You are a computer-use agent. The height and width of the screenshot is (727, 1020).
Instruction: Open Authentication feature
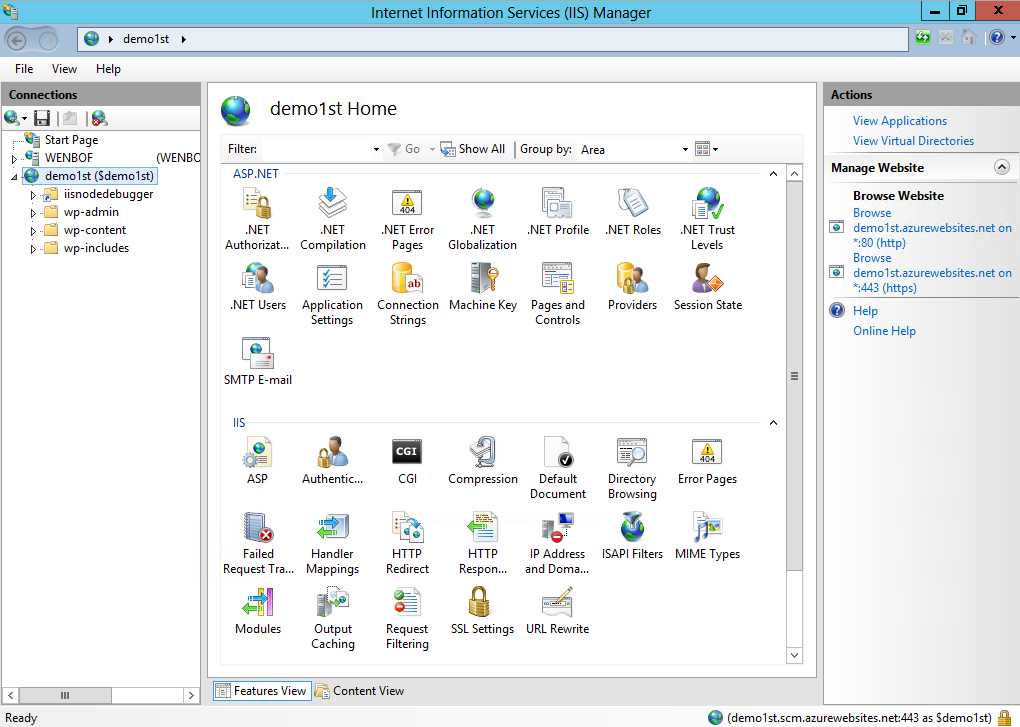(x=332, y=460)
